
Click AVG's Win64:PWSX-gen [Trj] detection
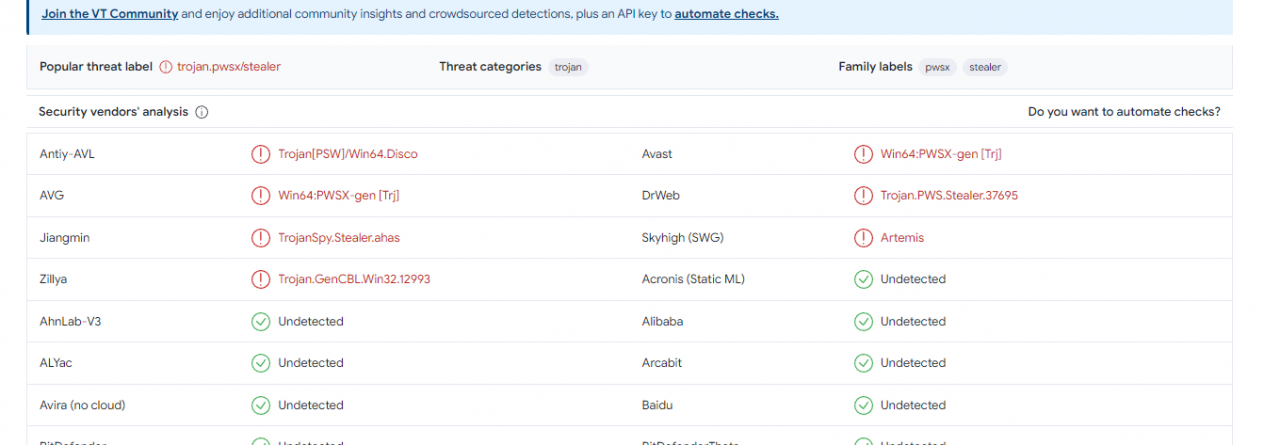click(x=339, y=196)
